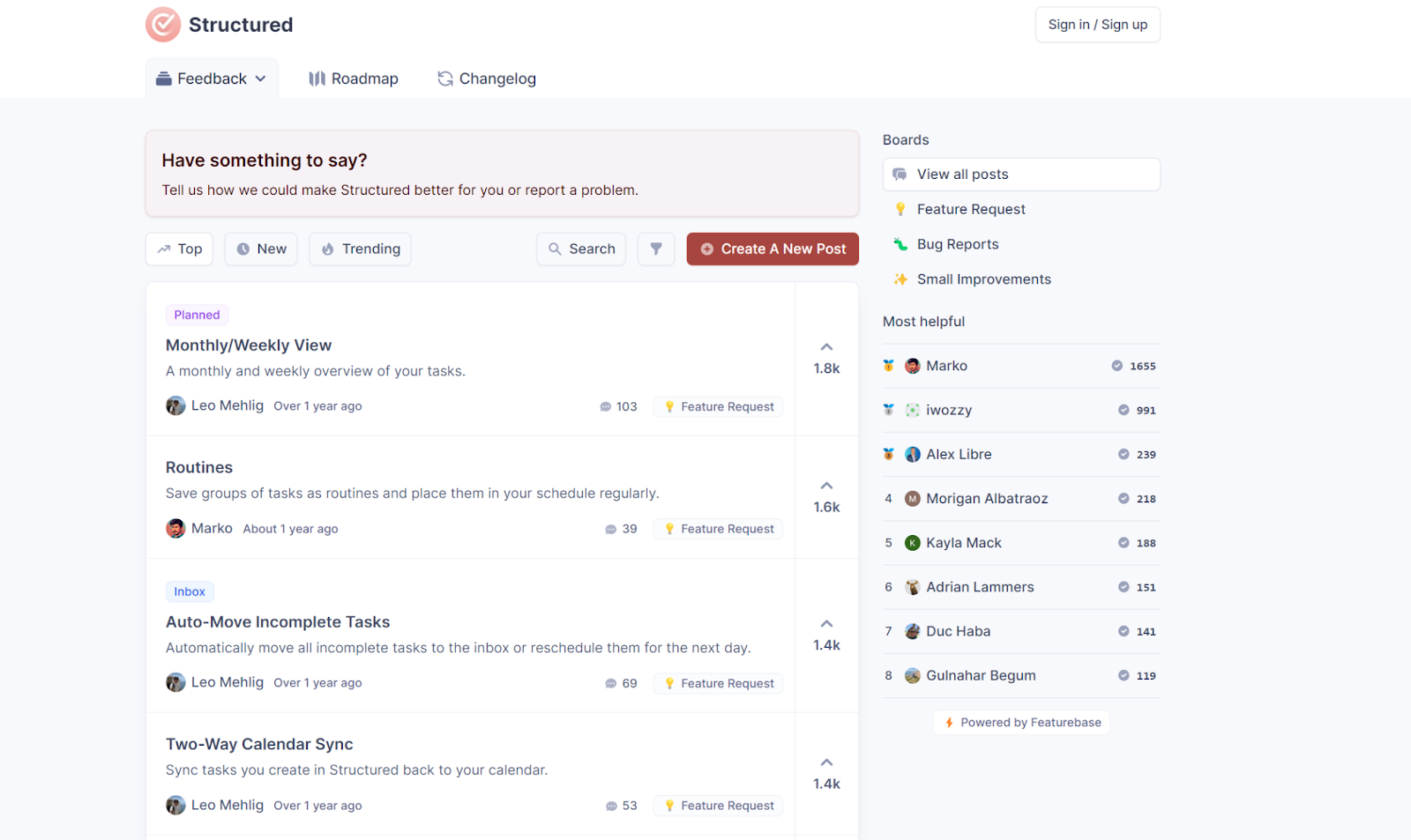Open Duc Haba in Most helpful list
This screenshot has width=1411, height=840.
tap(1021, 631)
